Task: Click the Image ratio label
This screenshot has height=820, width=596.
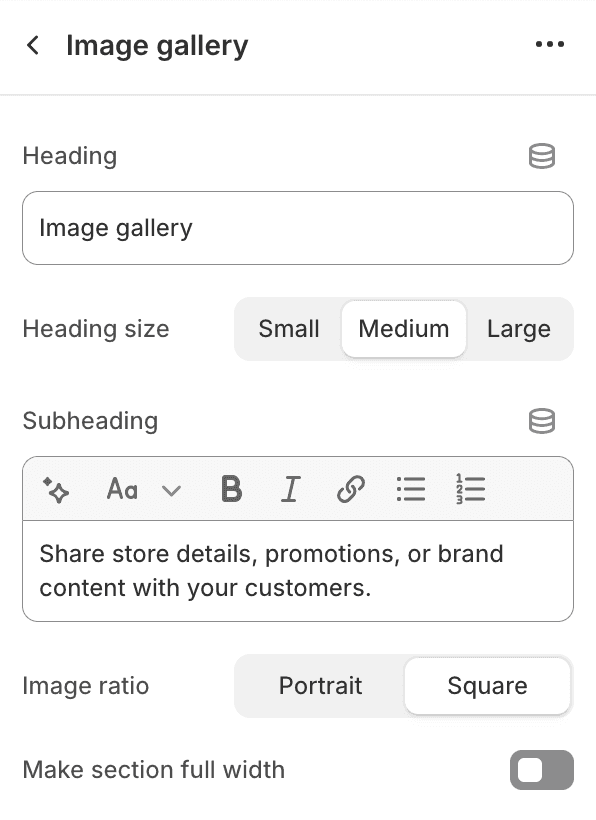Action: tap(86, 686)
